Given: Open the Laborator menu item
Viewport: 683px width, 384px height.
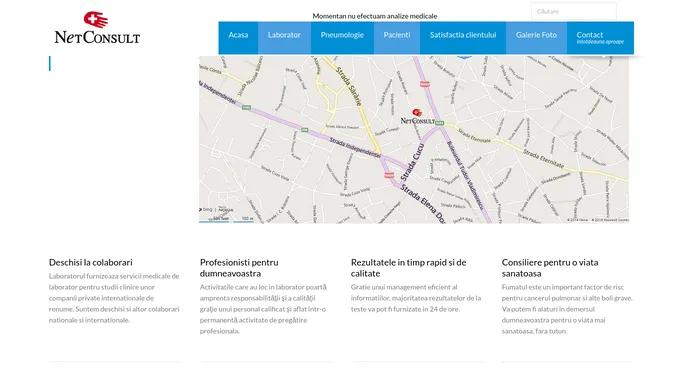Looking at the screenshot, I should coord(284,38).
